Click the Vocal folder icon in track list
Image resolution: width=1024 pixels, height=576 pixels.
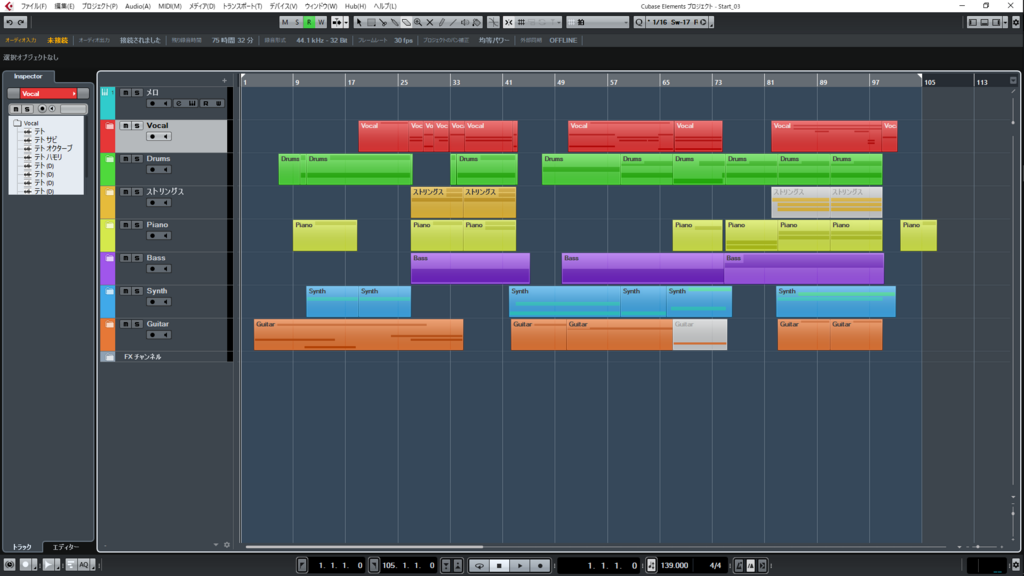tap(109, 126)
